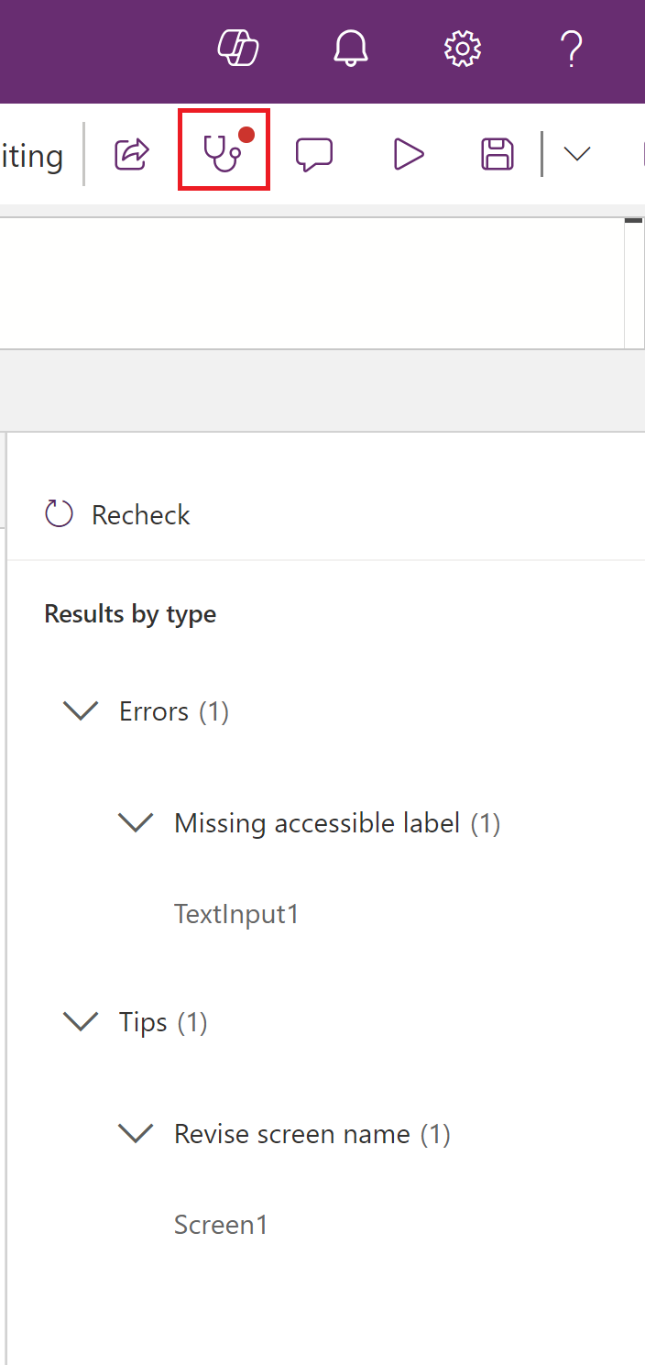Open the Help question mark

click(570, 48)
